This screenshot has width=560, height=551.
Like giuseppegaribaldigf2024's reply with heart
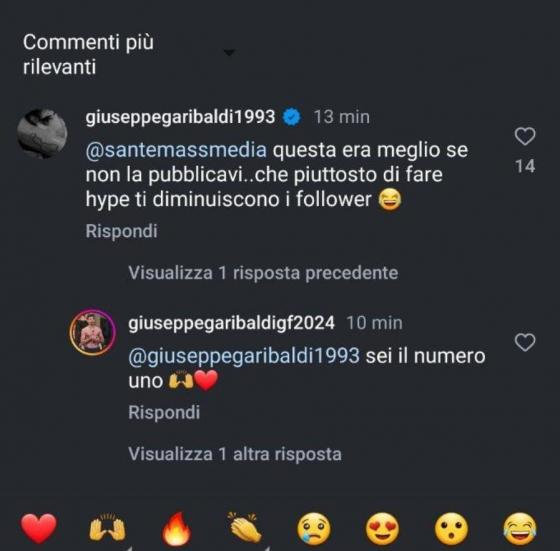tap(525, 342)
